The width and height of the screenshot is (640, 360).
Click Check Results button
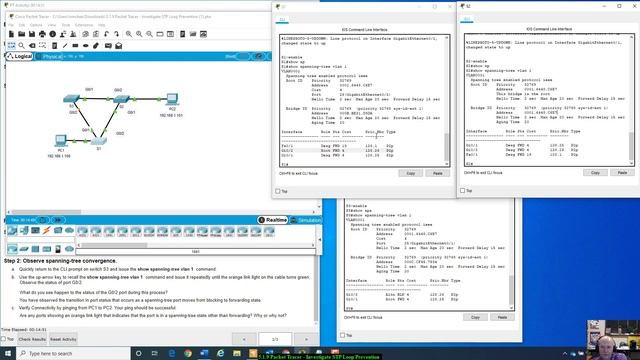tap(32, 339)
